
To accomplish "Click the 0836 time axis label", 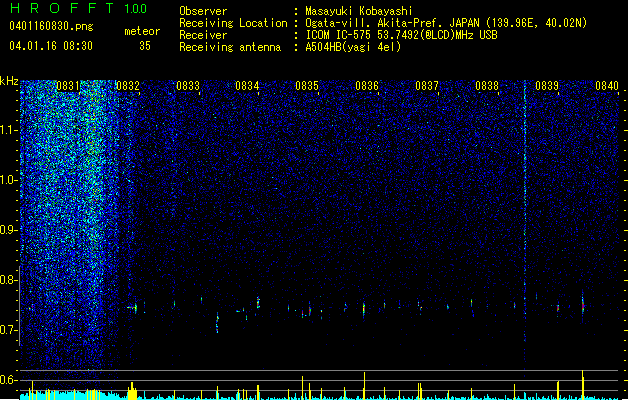I will 367,86.
